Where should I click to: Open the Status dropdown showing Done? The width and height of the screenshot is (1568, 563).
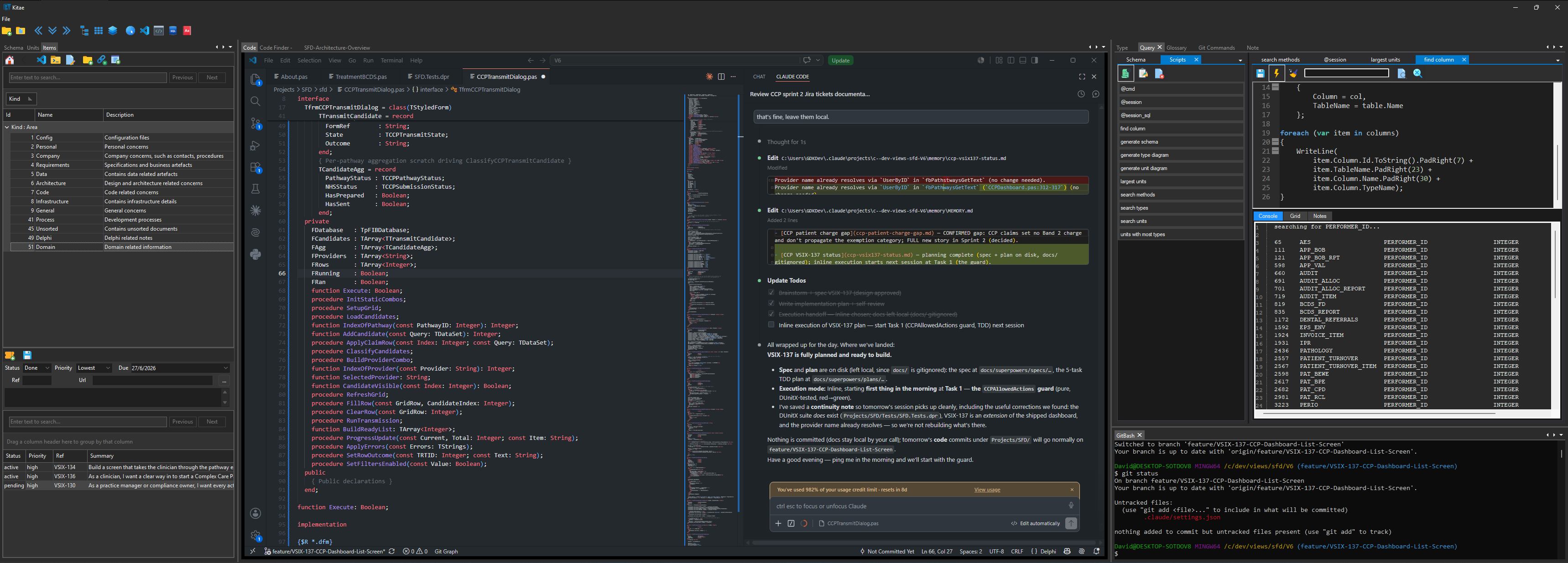(x=36, y=368)
